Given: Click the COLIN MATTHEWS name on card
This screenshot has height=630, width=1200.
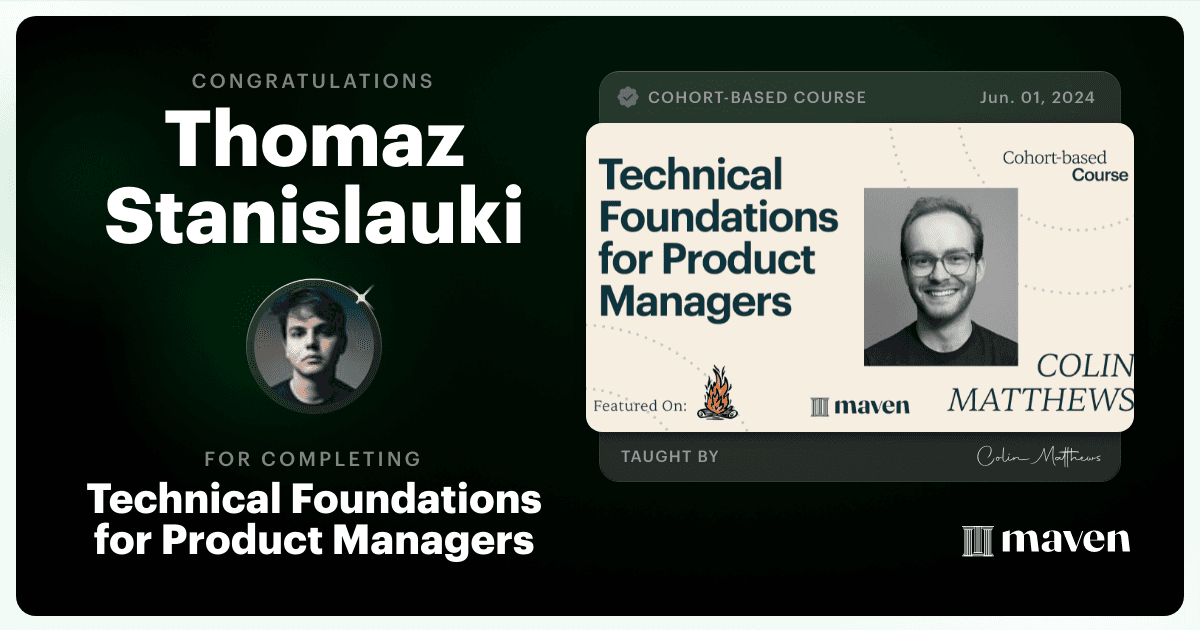Looking at the screenshot, I should [x=1041, y=383].
